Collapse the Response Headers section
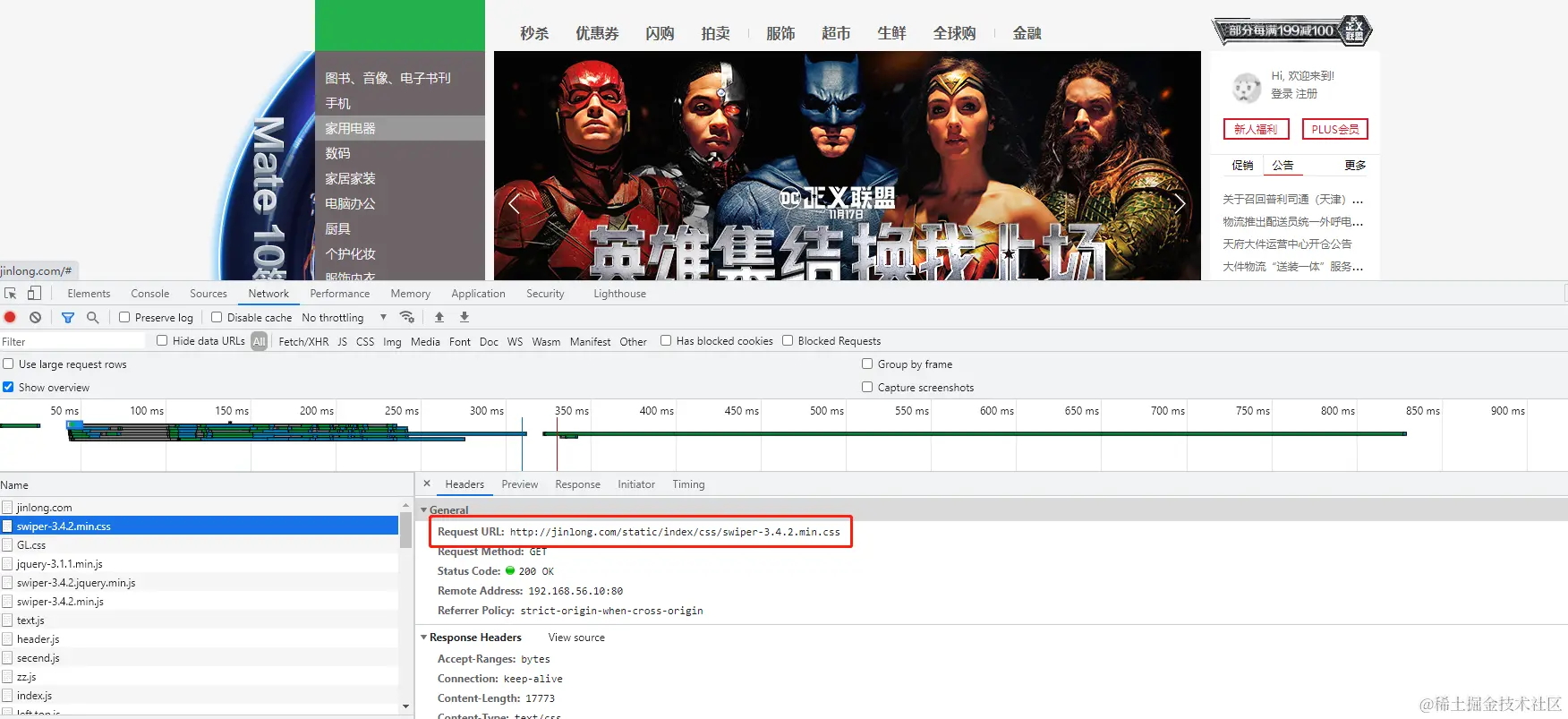Screen dimensions: 1568x719 pyautogui.click(x=424, y=637)
